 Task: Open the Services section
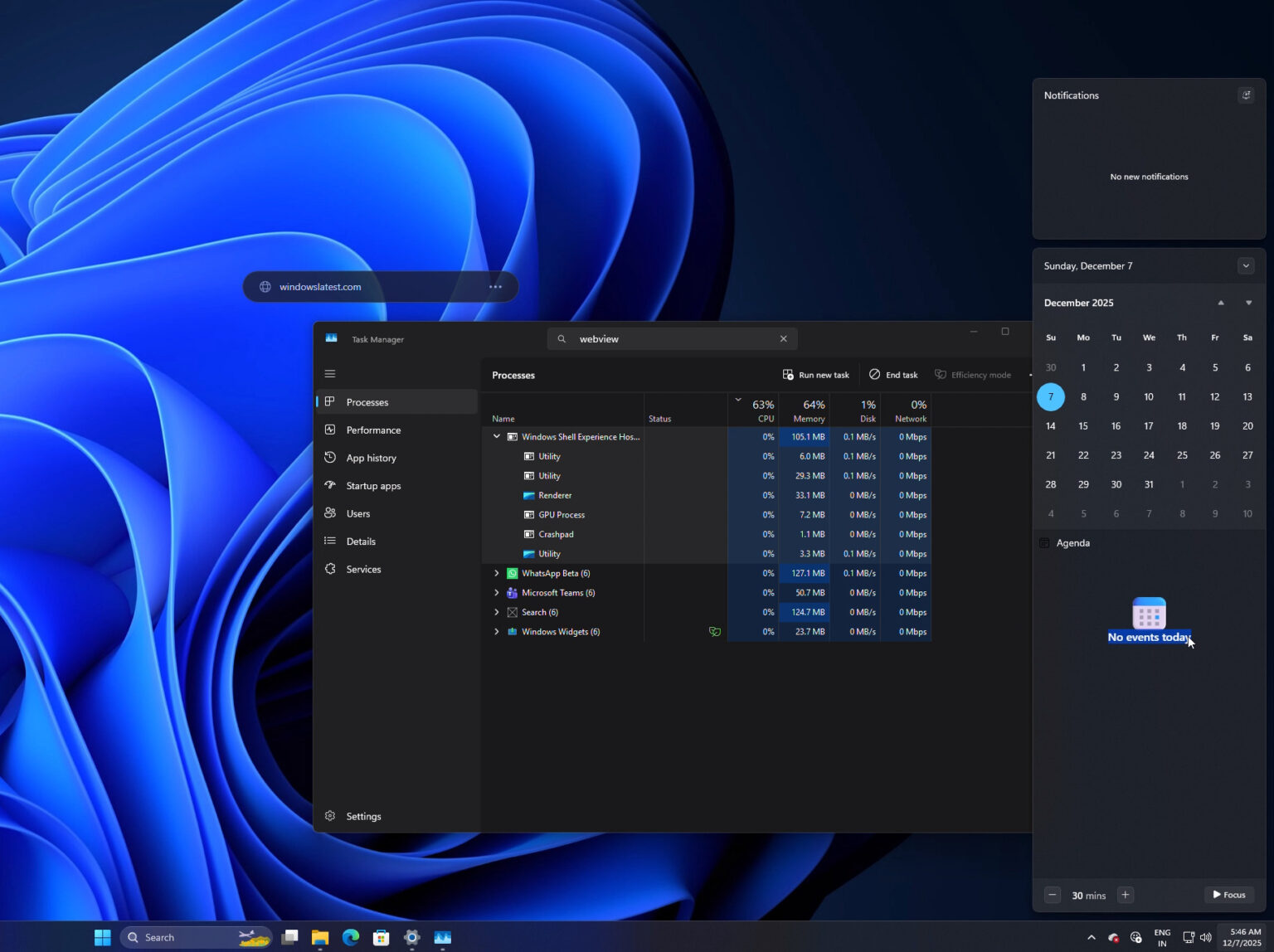[363, 569]
